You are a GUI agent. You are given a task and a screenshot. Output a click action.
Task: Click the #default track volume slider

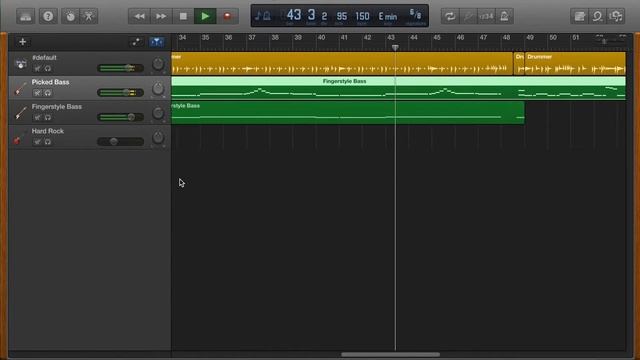tap(120, 68)
